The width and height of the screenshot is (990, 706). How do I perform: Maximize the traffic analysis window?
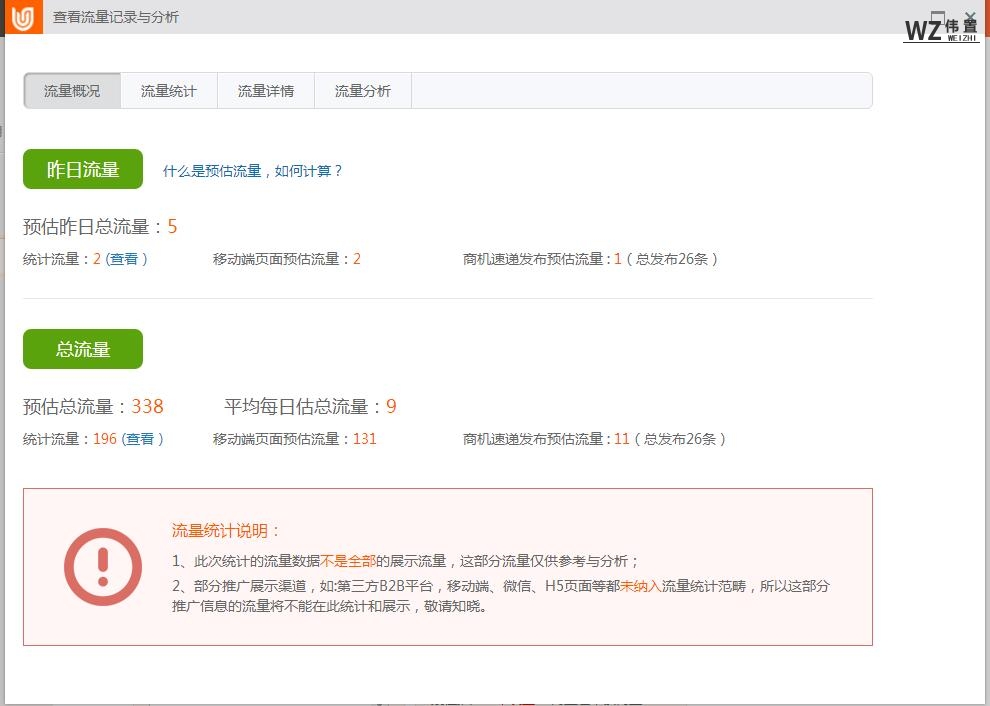point(937,15)
